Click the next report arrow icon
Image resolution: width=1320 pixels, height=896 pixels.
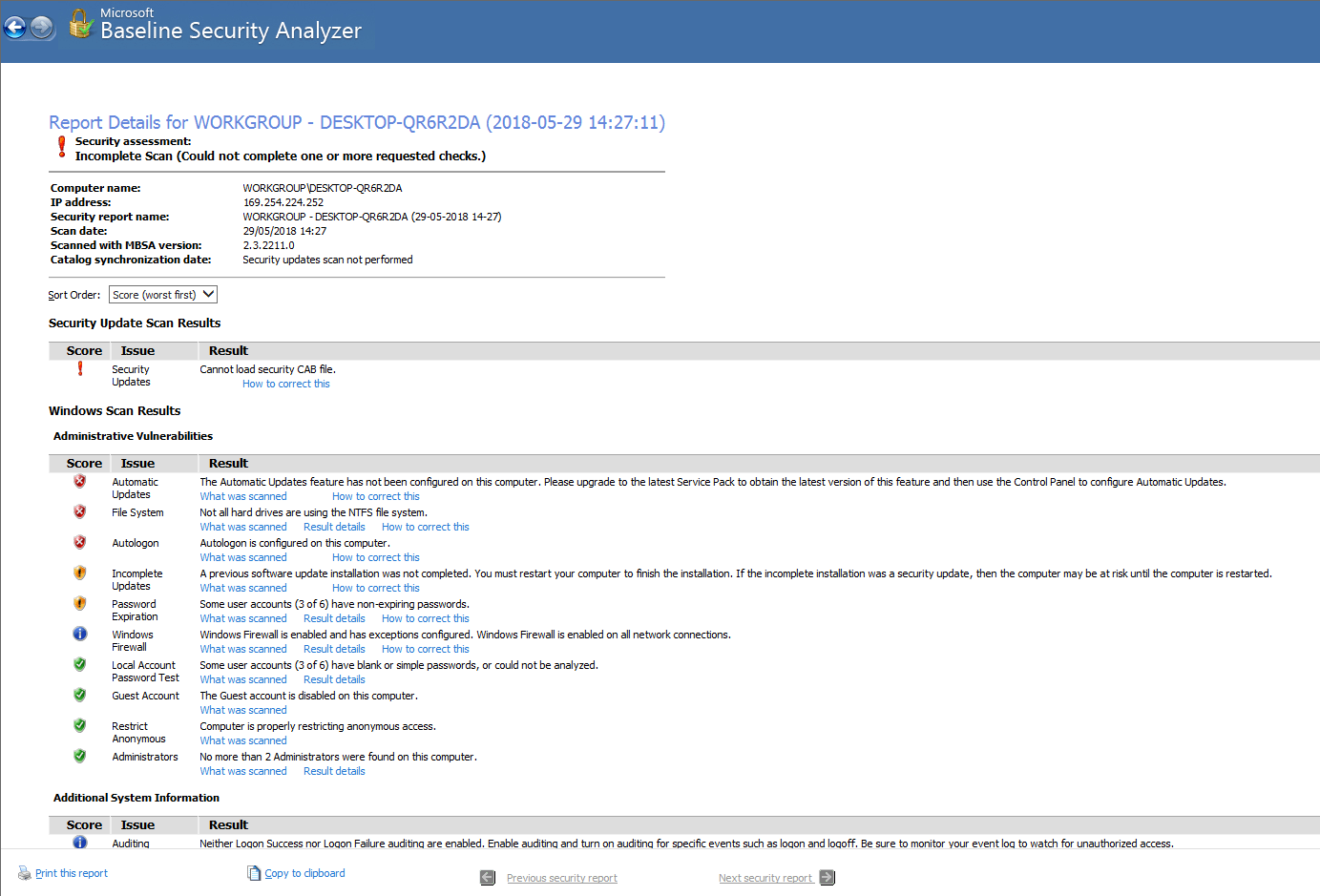(x=828, y=878)
